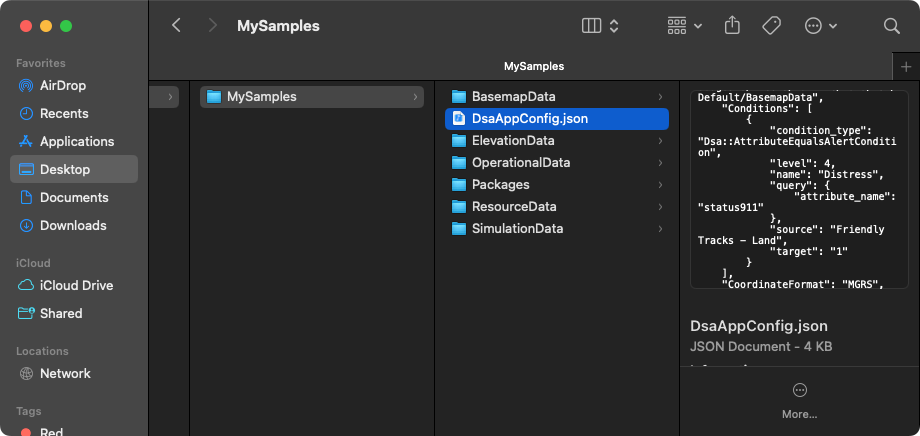
Task: Click the Network globe icon
Action: pyautogui.click(x=26, y=373)
